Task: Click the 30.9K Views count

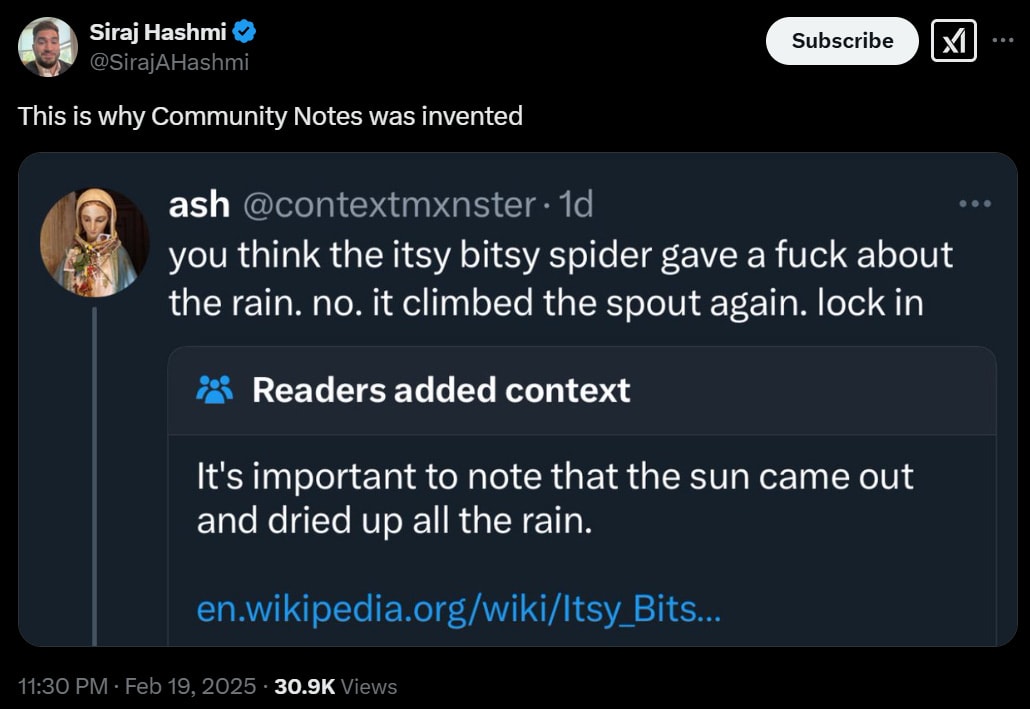Action: [336, 686]
